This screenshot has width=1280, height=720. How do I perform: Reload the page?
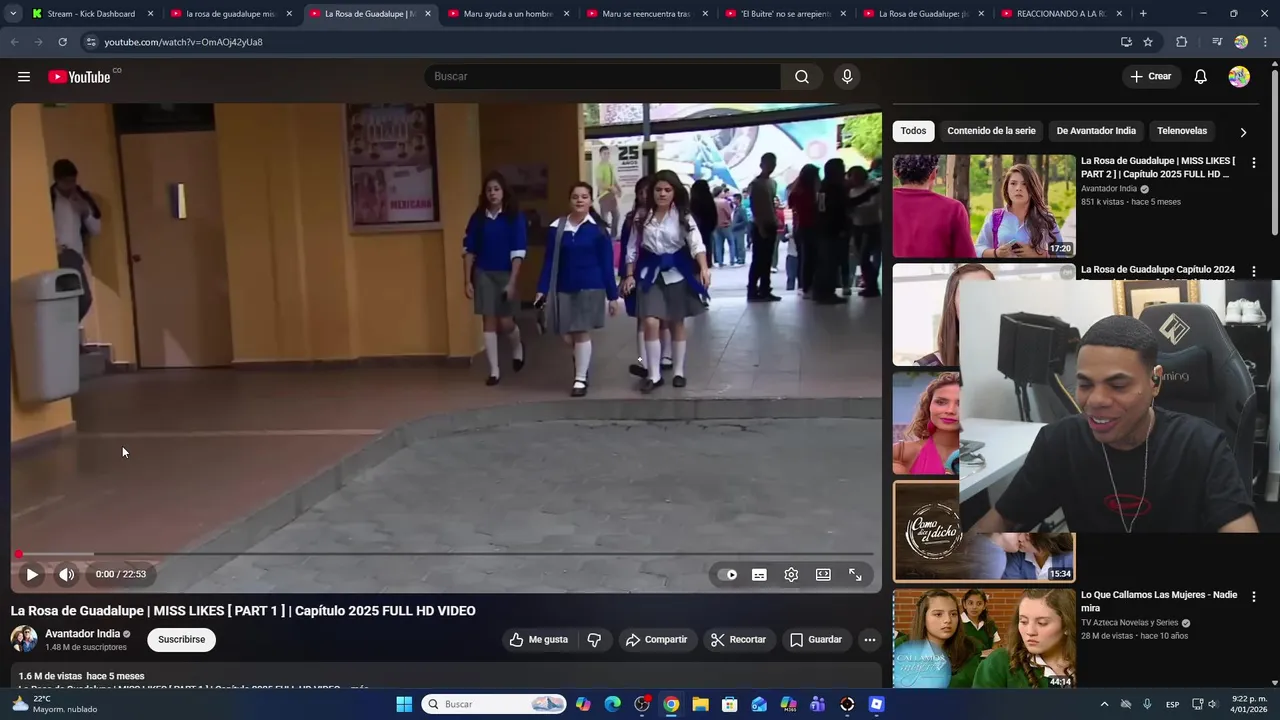62,42
